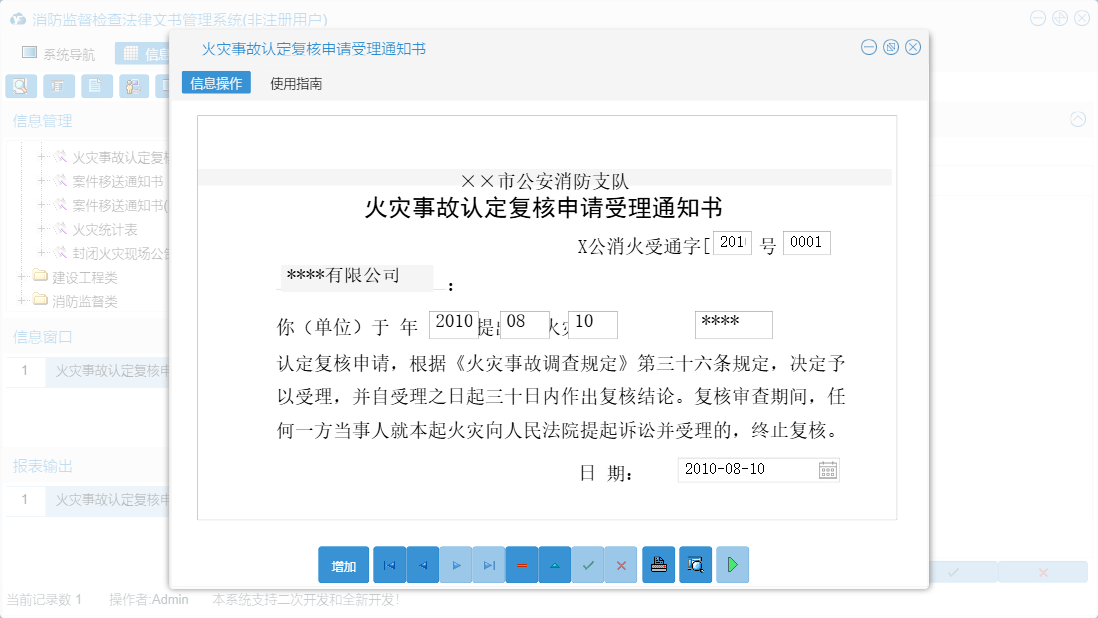
Task: Delete the current record with red minus icon
Action: (x=521, y=564)
